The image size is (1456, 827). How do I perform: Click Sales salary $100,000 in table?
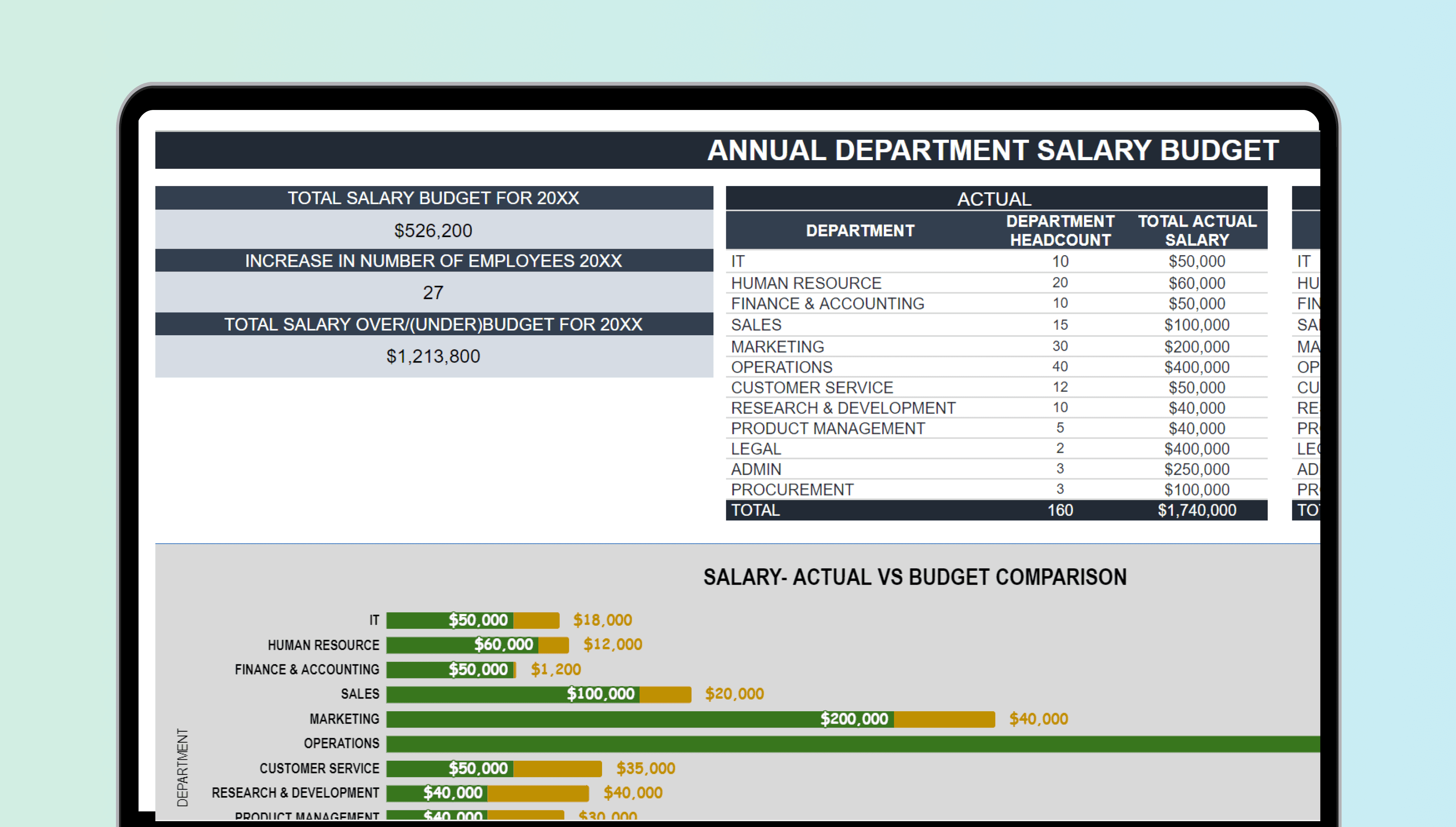tap(1197, 325)
